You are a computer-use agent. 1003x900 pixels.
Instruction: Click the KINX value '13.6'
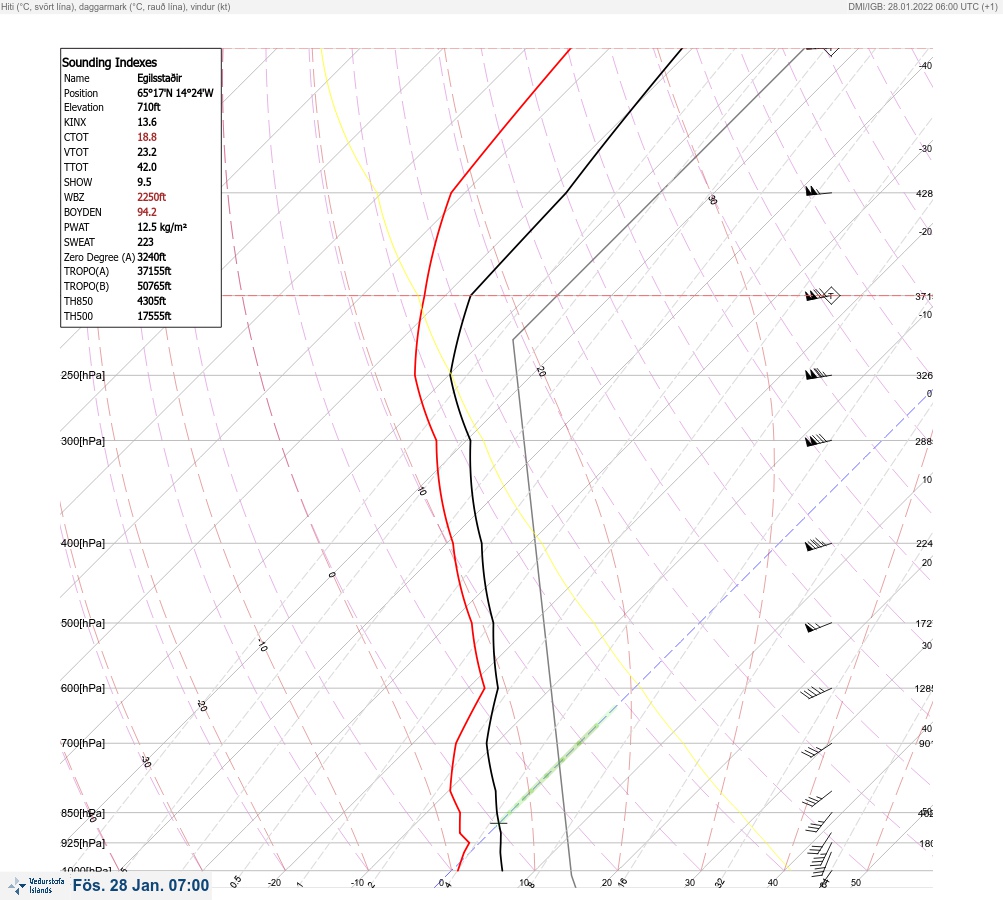click(x=146, y=122)
